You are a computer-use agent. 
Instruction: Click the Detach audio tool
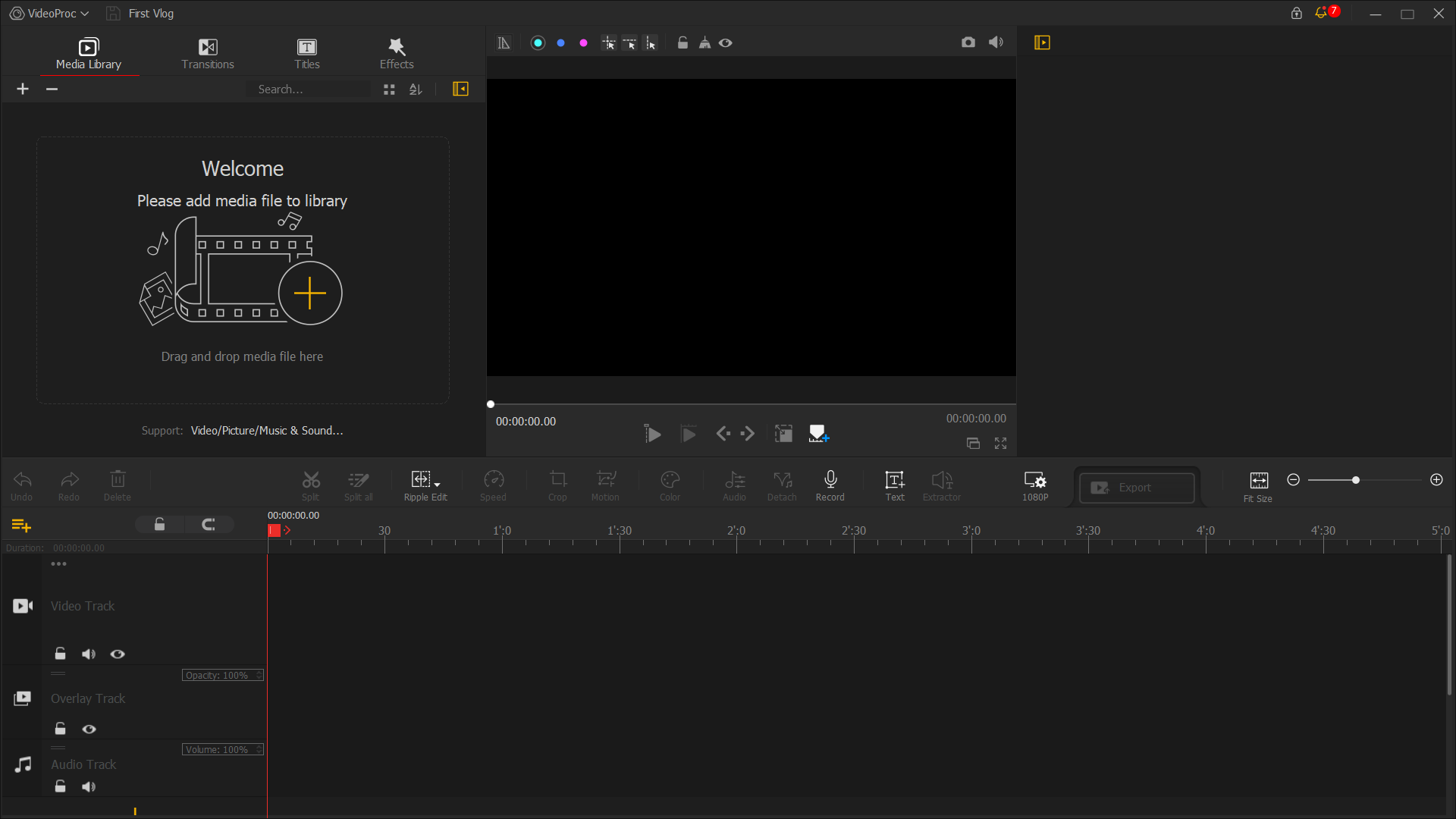(783, 486)
